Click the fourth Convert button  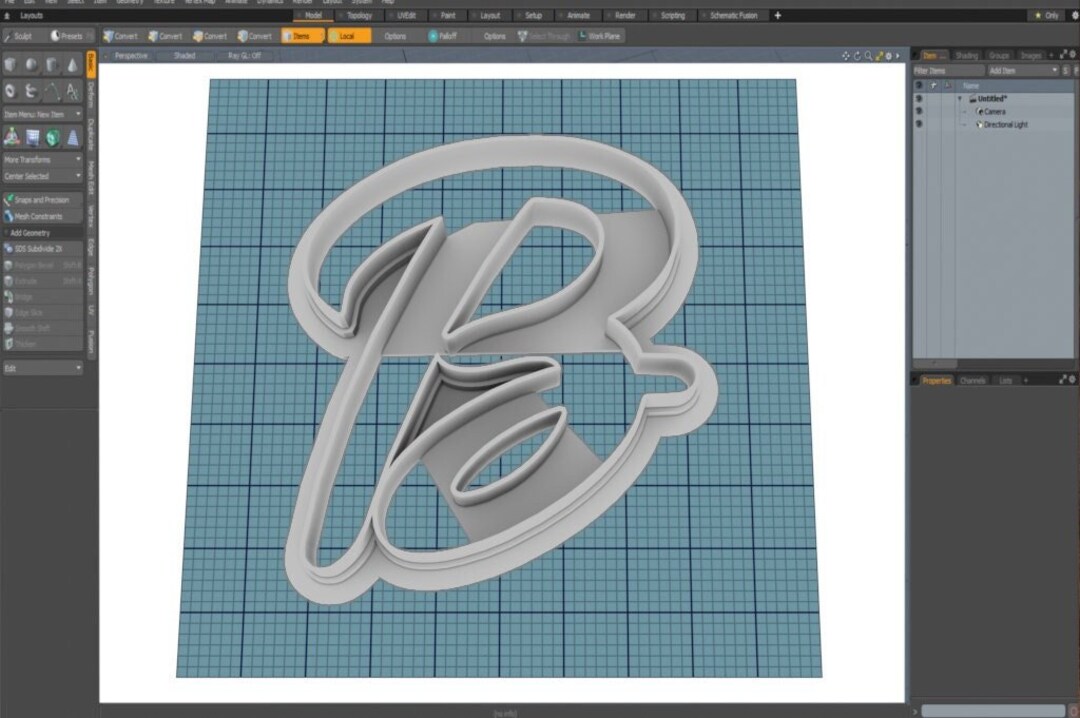click(255, 36)
